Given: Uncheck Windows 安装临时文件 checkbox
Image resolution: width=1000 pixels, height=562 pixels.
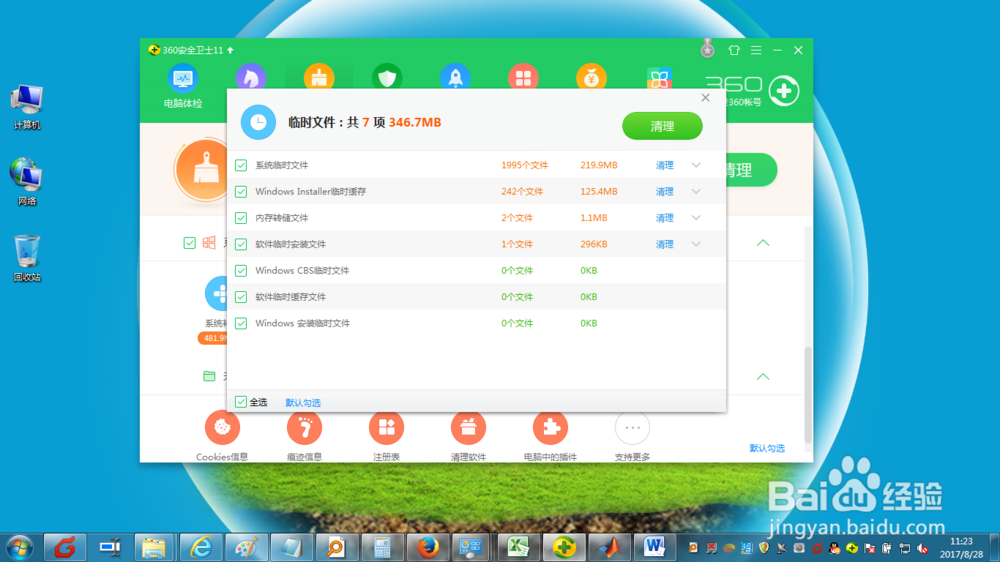Looking at the screenshot, I should click(x=241, y=323).
